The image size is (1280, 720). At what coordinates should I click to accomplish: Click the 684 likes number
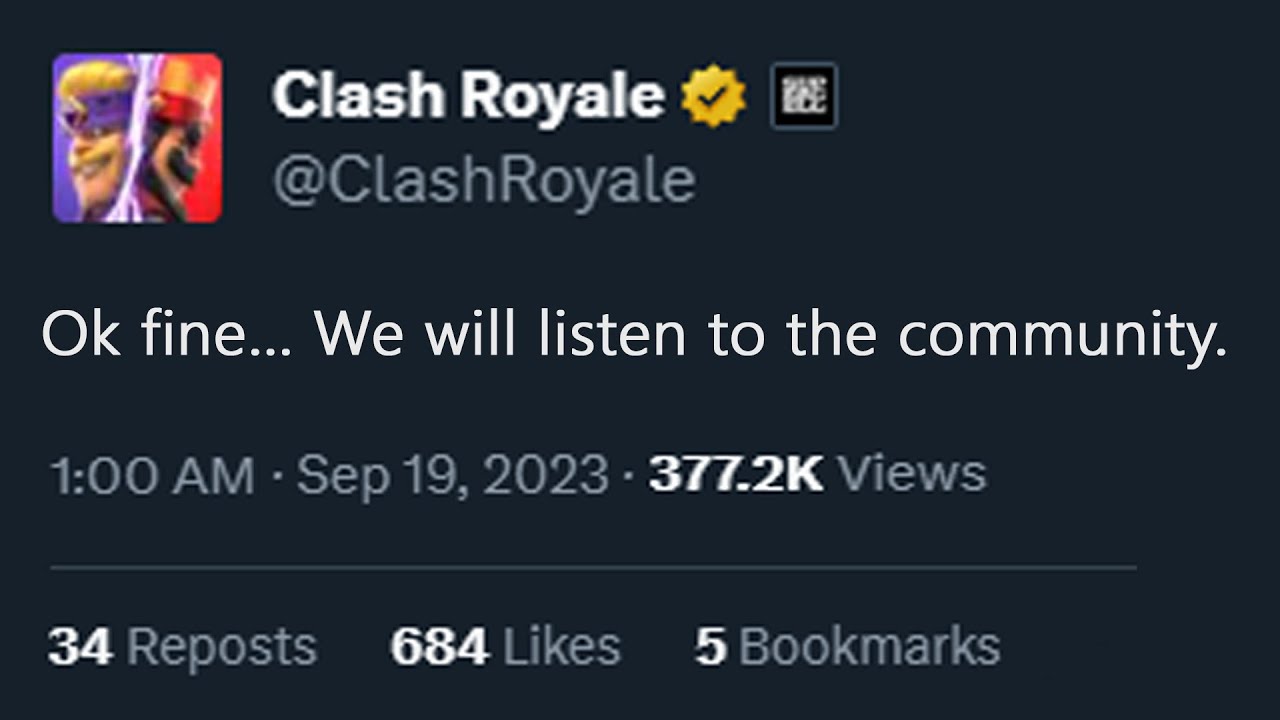(439, 647)
